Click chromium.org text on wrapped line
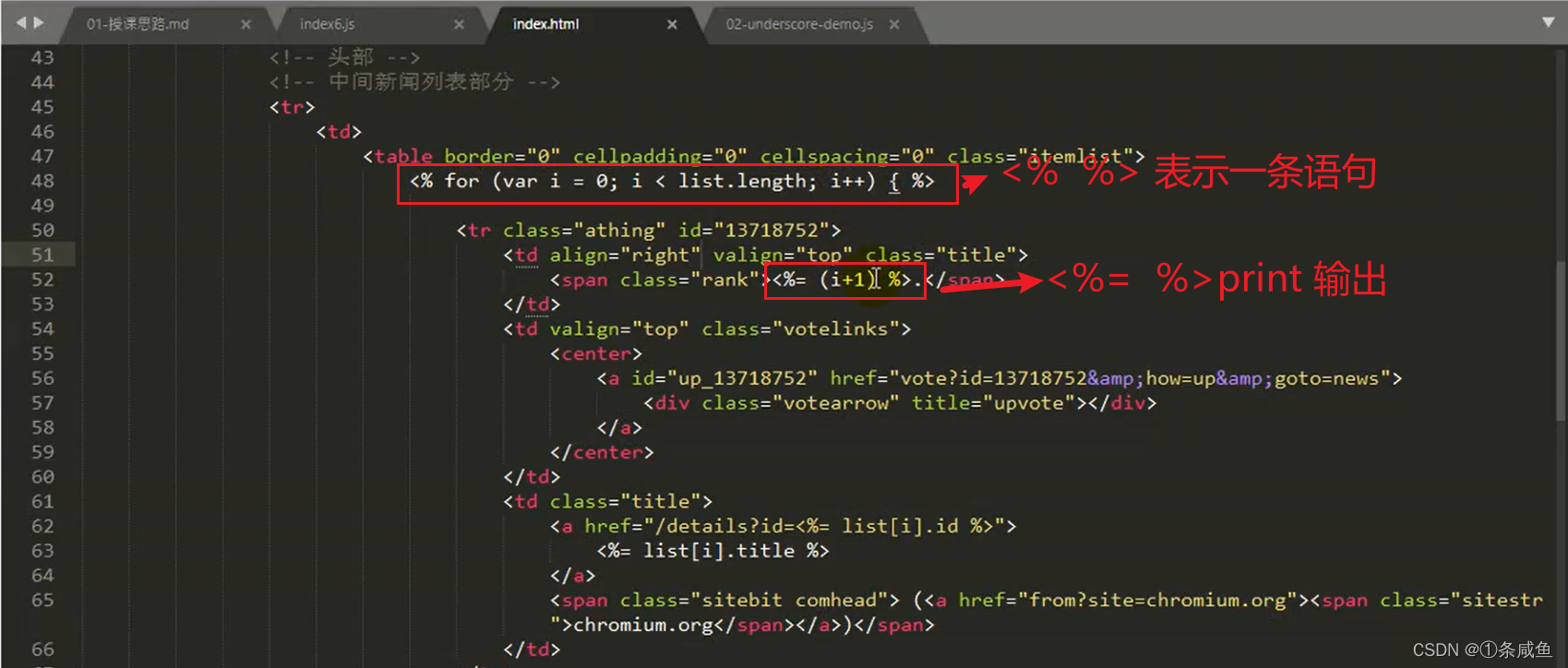1568x668 pixels. pos(643,626)
